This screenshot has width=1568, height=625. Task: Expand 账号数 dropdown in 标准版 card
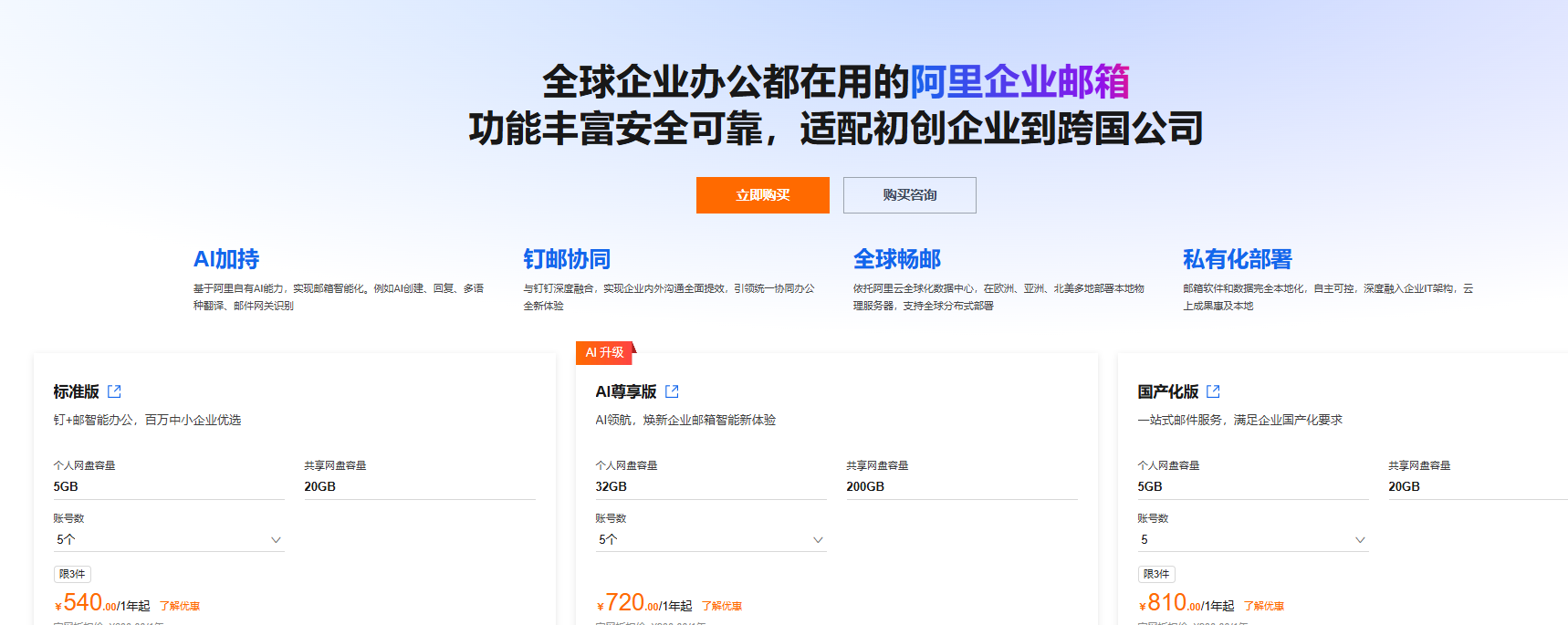[169, 539]
